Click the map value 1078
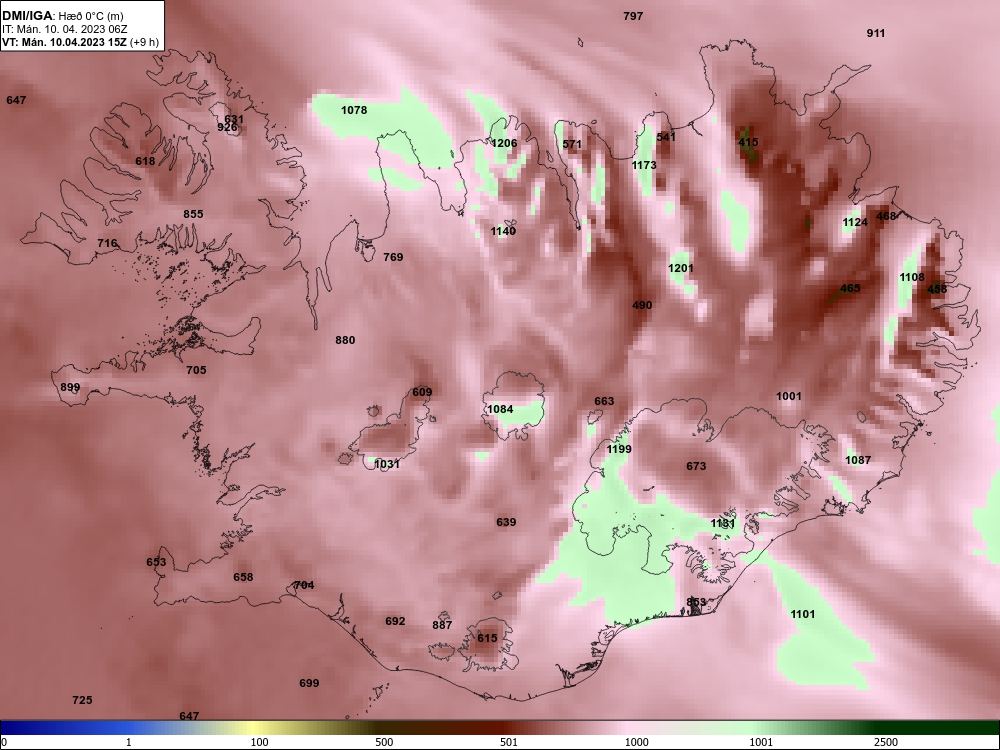This screenshot has width=1000, height=750. (x=354, y=110)
